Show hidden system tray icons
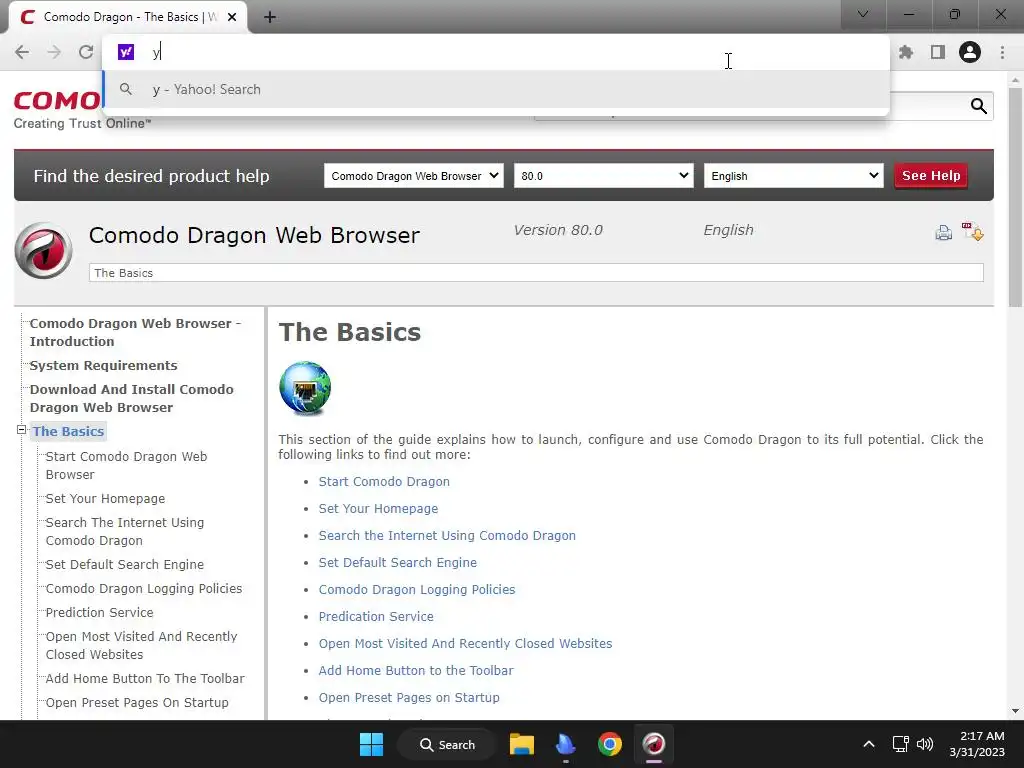The height and width of the screenshot is (768, 1024). (869, 744)
